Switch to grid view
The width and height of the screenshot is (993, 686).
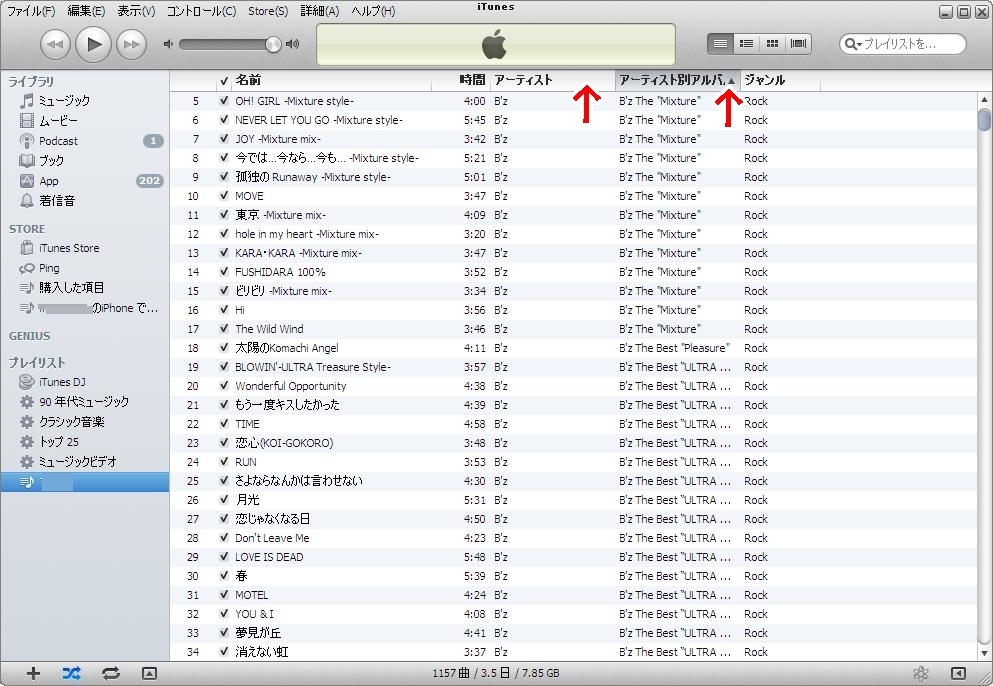(x=773, y=44)
